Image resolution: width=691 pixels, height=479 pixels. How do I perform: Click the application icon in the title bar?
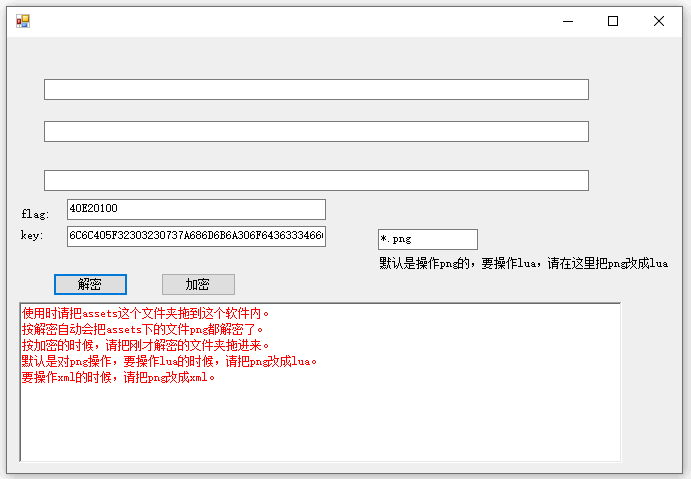pyautogui.click(x=22, y=20)
